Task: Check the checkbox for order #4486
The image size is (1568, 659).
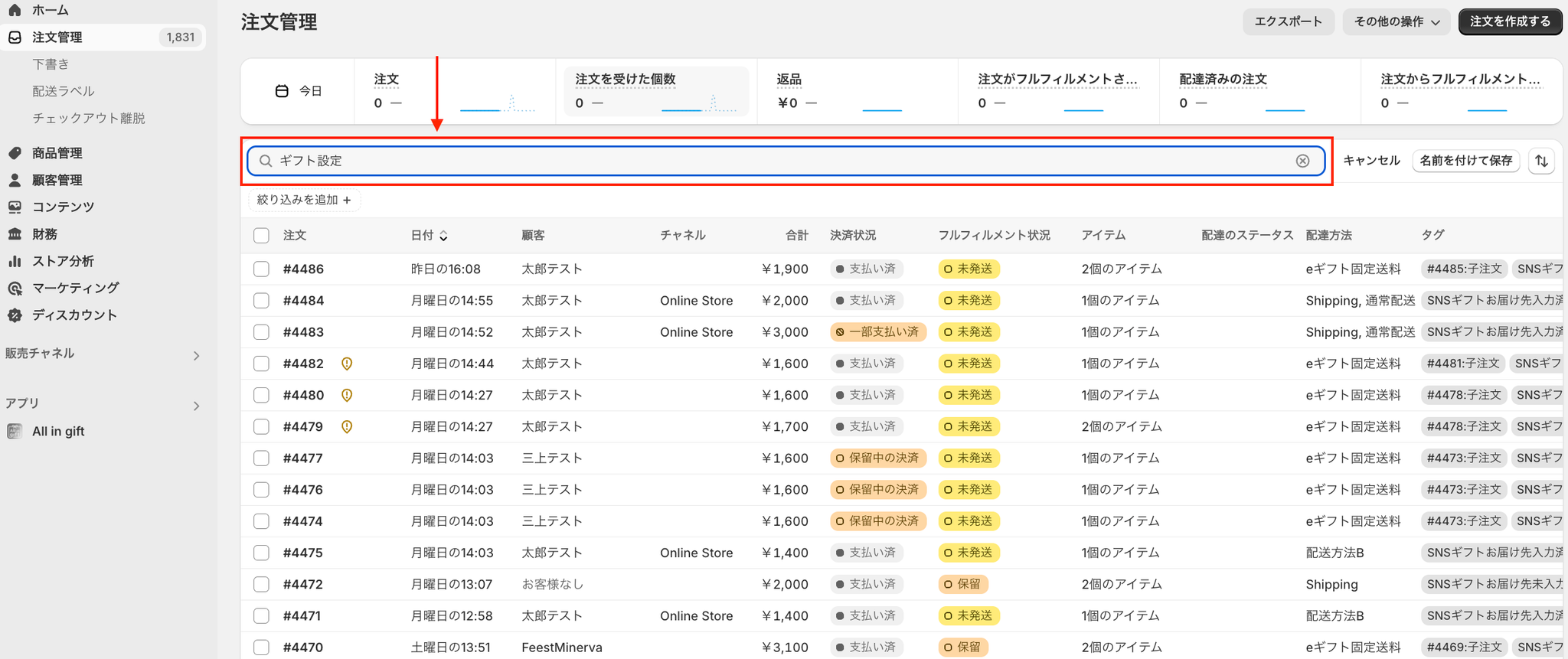Action: (x=261, y=269)
